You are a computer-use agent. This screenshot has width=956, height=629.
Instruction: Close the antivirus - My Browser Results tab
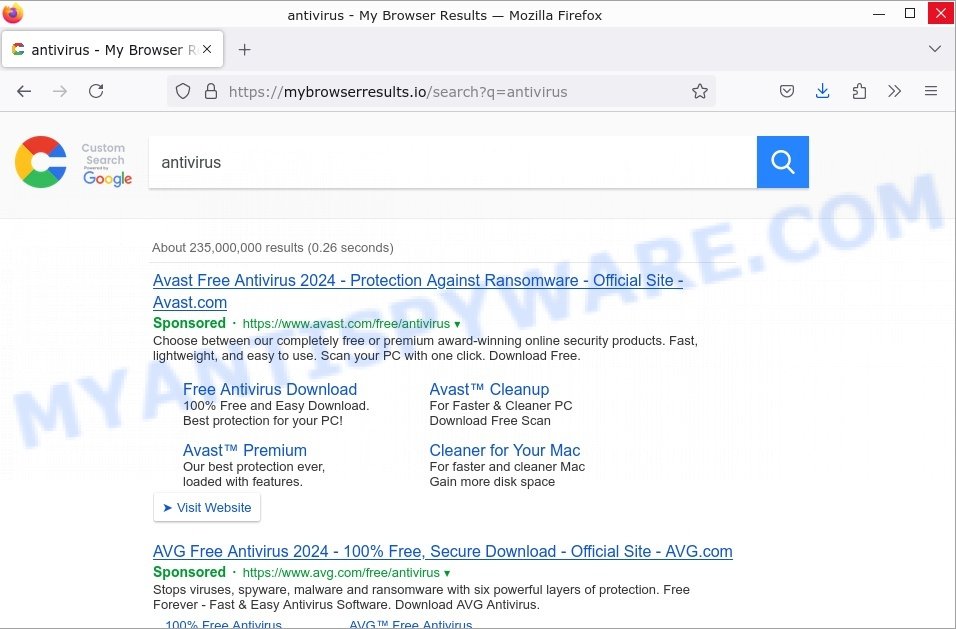coord(207,49)
